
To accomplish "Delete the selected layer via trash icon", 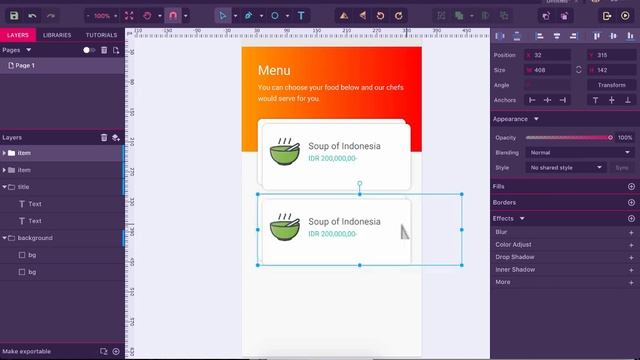I will coord(104,138).
